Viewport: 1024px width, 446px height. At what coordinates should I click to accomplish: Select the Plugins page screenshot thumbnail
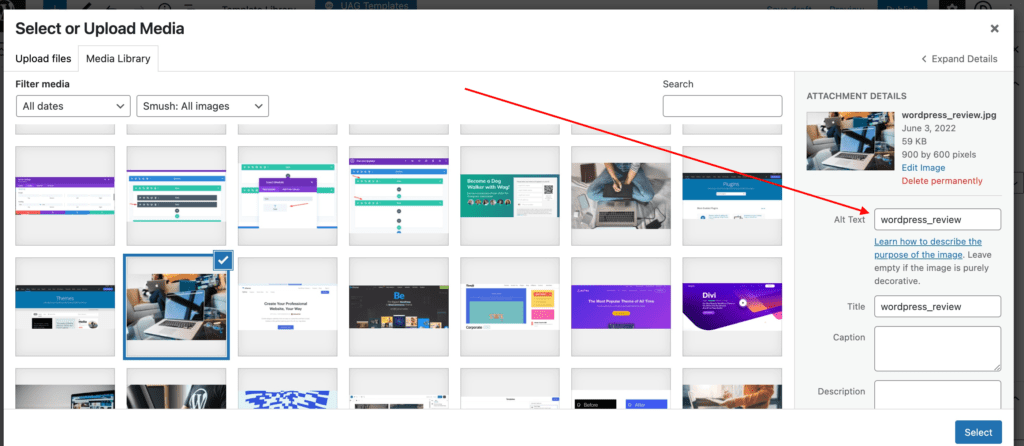pyautogui.click(x=732, y=195)
